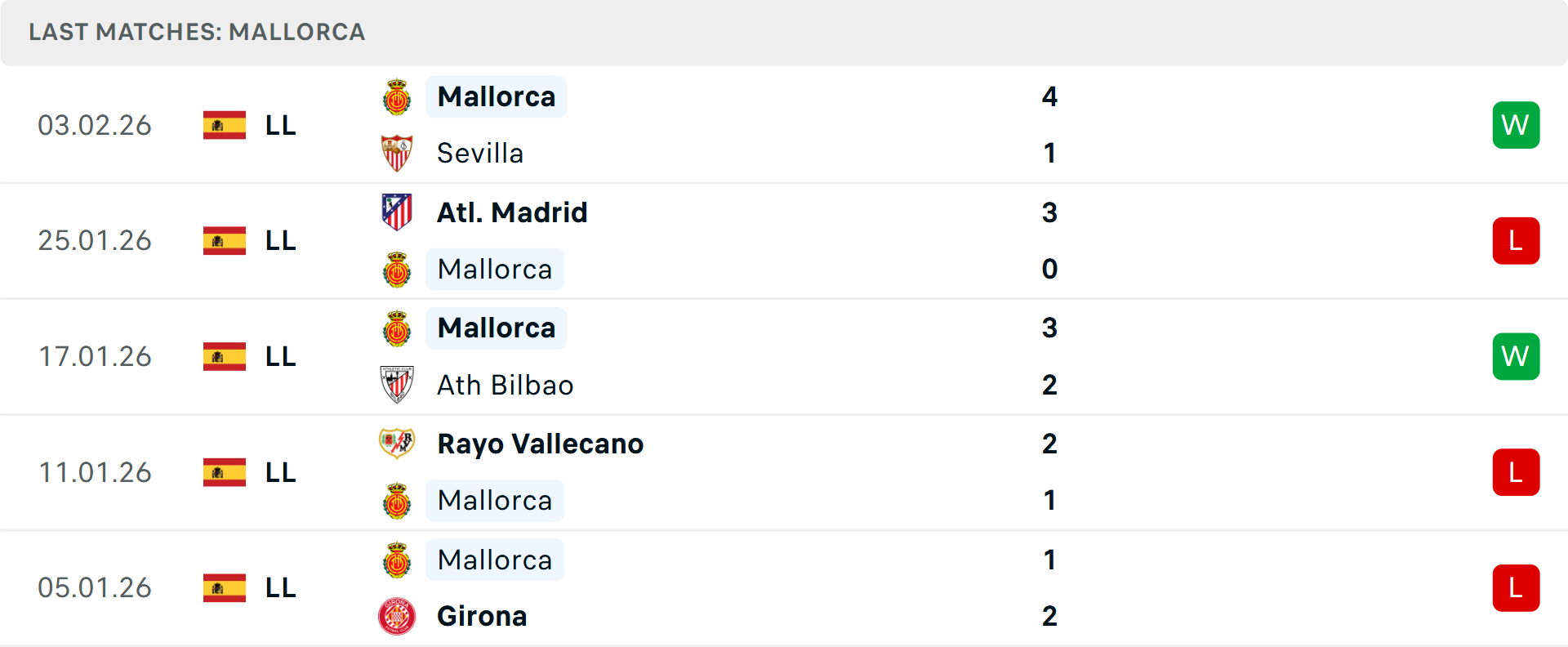Click the red L badge for 05.01.26
The width and height of the screenshot is (1568, 647).
(x=1516, y=588)
